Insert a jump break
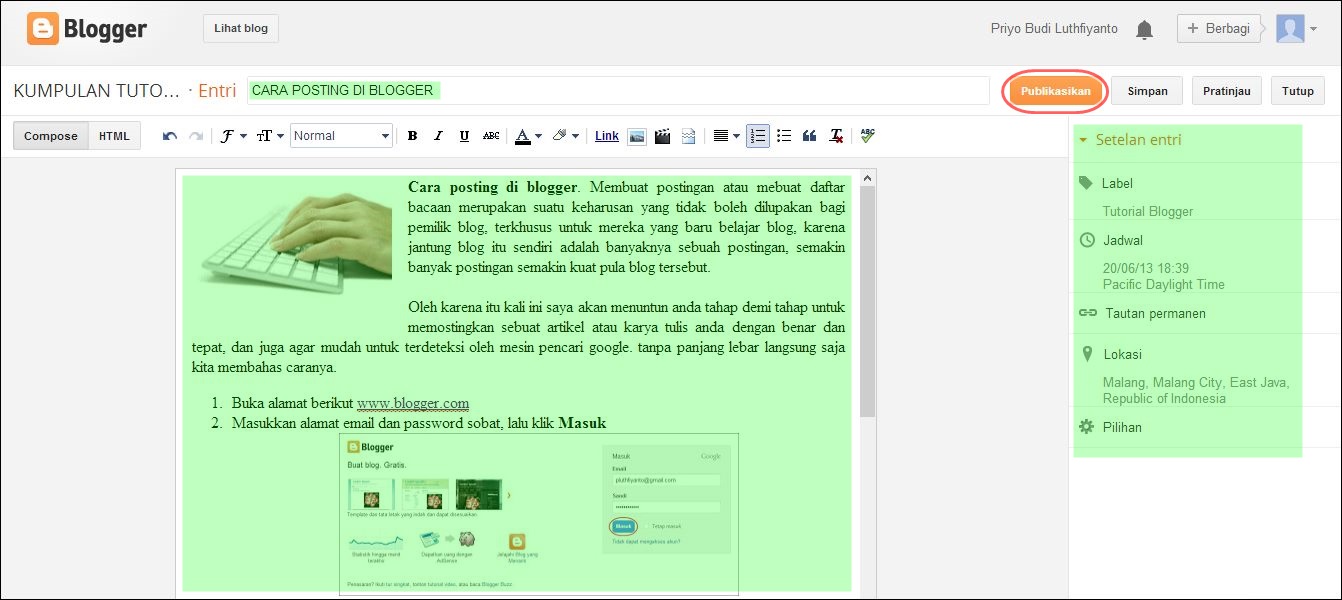 click(x=688, y=135)
